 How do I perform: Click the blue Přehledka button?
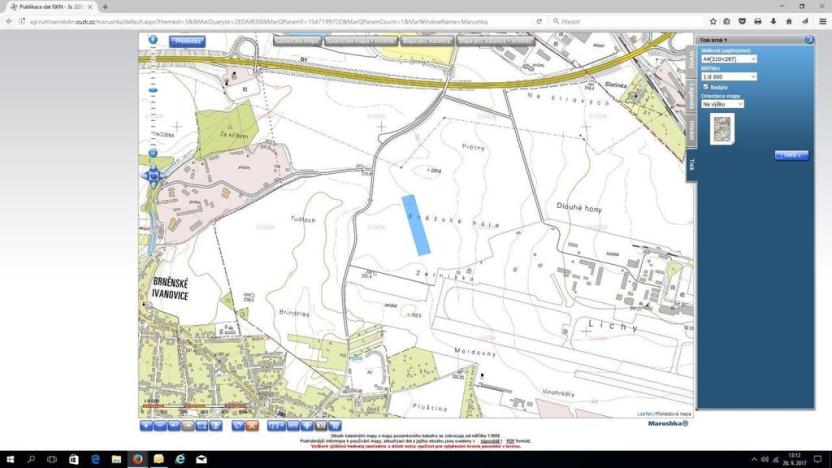coord(187,42)
